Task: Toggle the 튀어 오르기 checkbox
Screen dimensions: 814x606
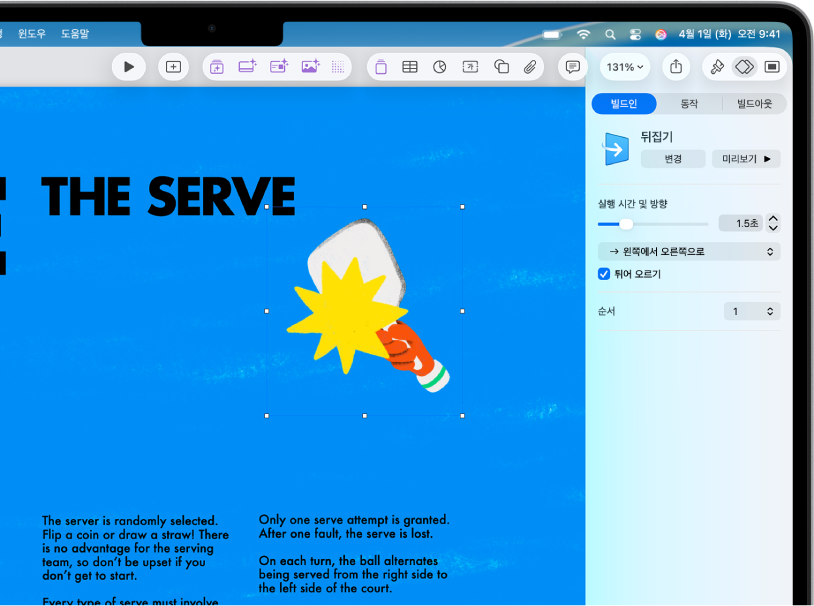Action: (604, 274)
